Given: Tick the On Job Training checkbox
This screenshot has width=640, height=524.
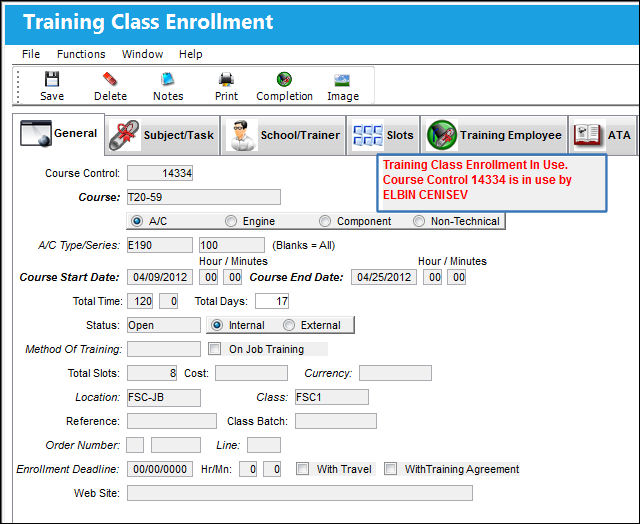Looking at the screenshot, I should coord(214,349).
